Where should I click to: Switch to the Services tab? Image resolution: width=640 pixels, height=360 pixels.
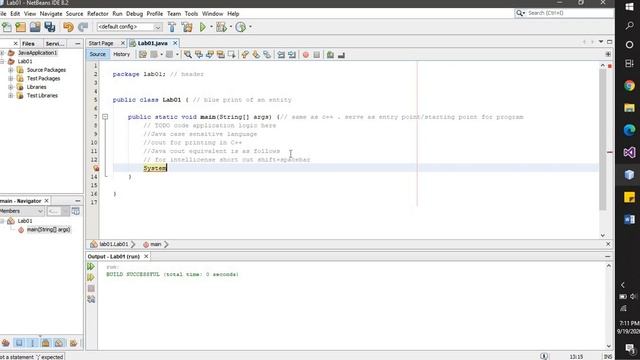(55, 43)
